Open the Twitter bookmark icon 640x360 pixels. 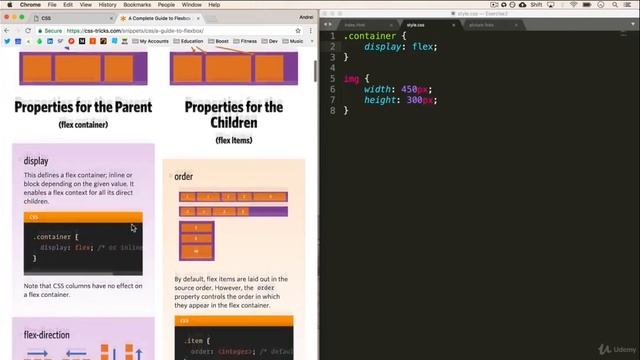(7, 41)
